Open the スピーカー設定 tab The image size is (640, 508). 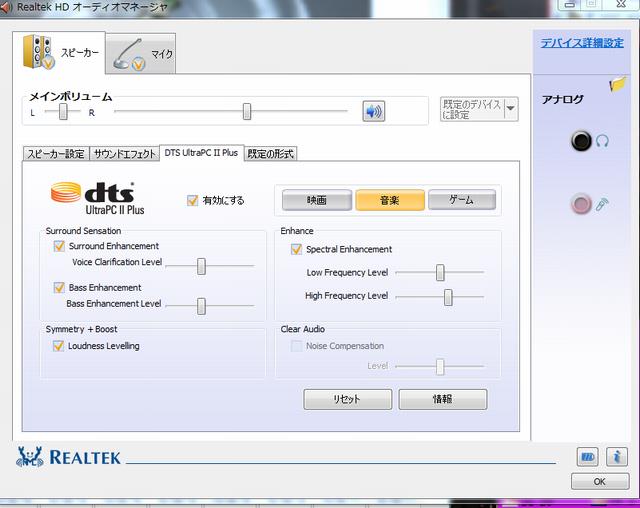click(x=56, y=154)
